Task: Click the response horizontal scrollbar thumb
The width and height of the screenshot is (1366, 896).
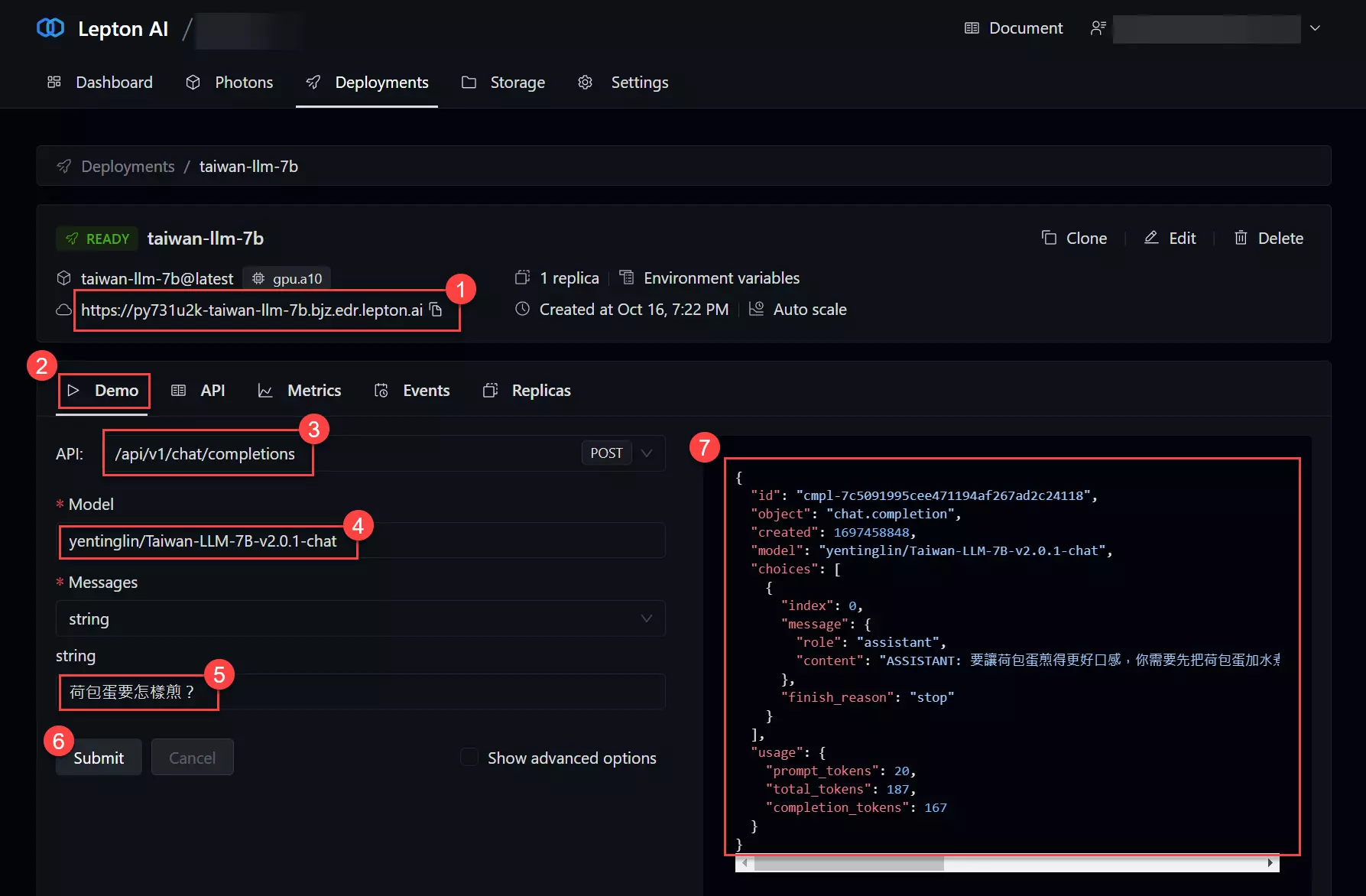Action: (x=848, y=863)
